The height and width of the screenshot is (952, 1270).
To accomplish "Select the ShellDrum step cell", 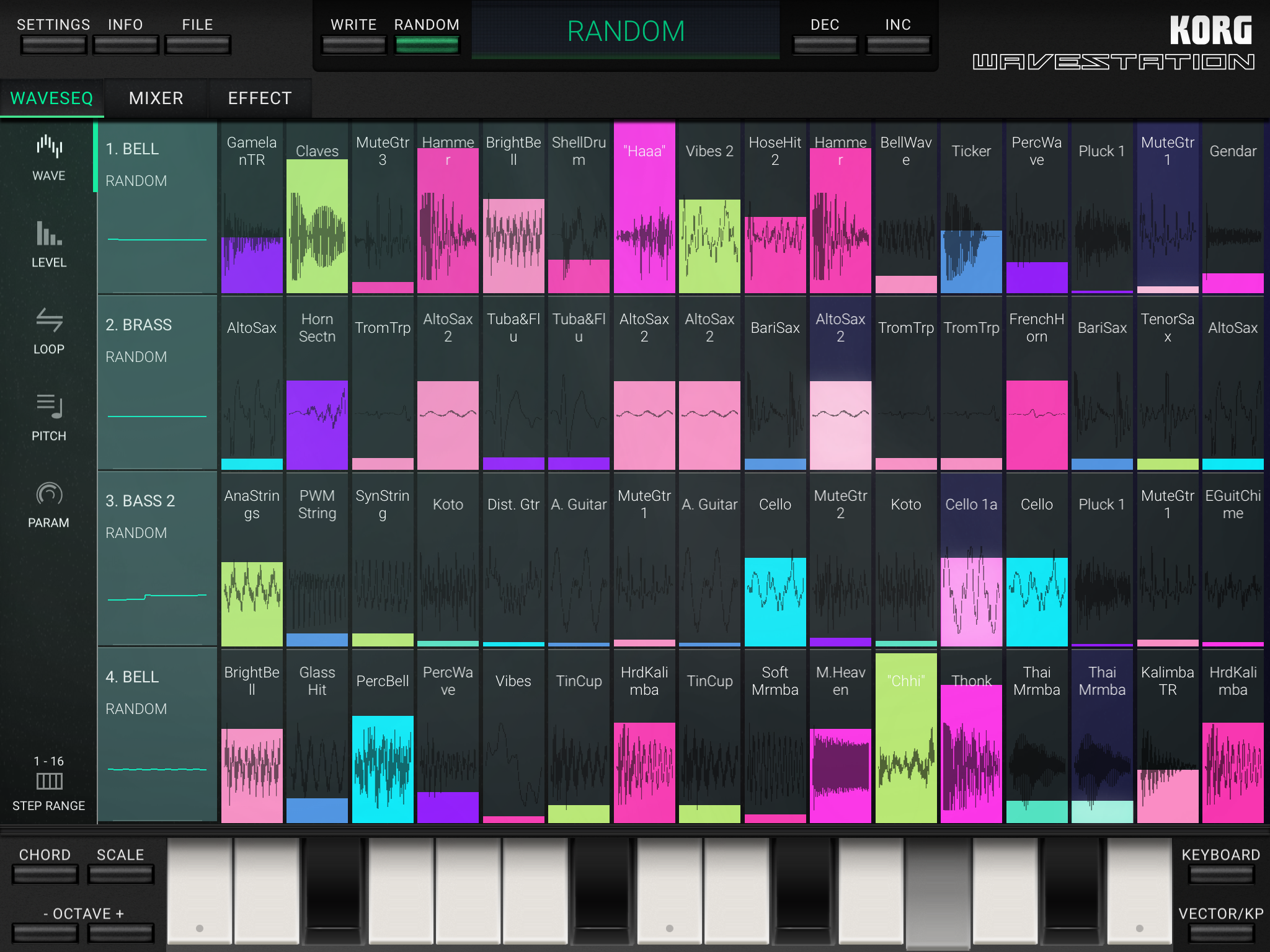I will (x=579, y=207).
